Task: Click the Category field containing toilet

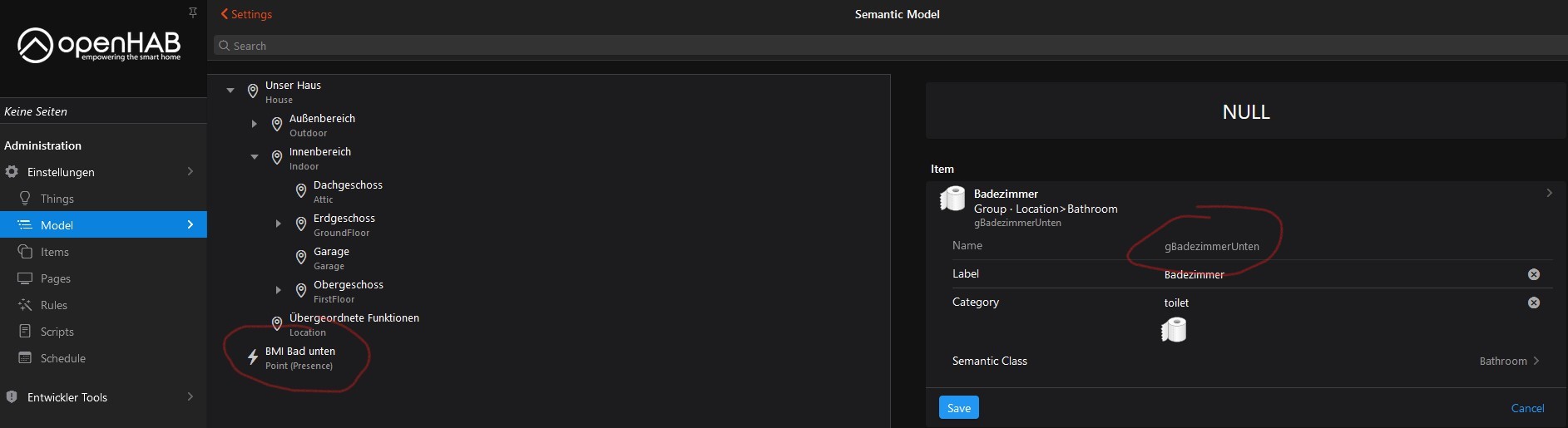Action: [1343, 303]
